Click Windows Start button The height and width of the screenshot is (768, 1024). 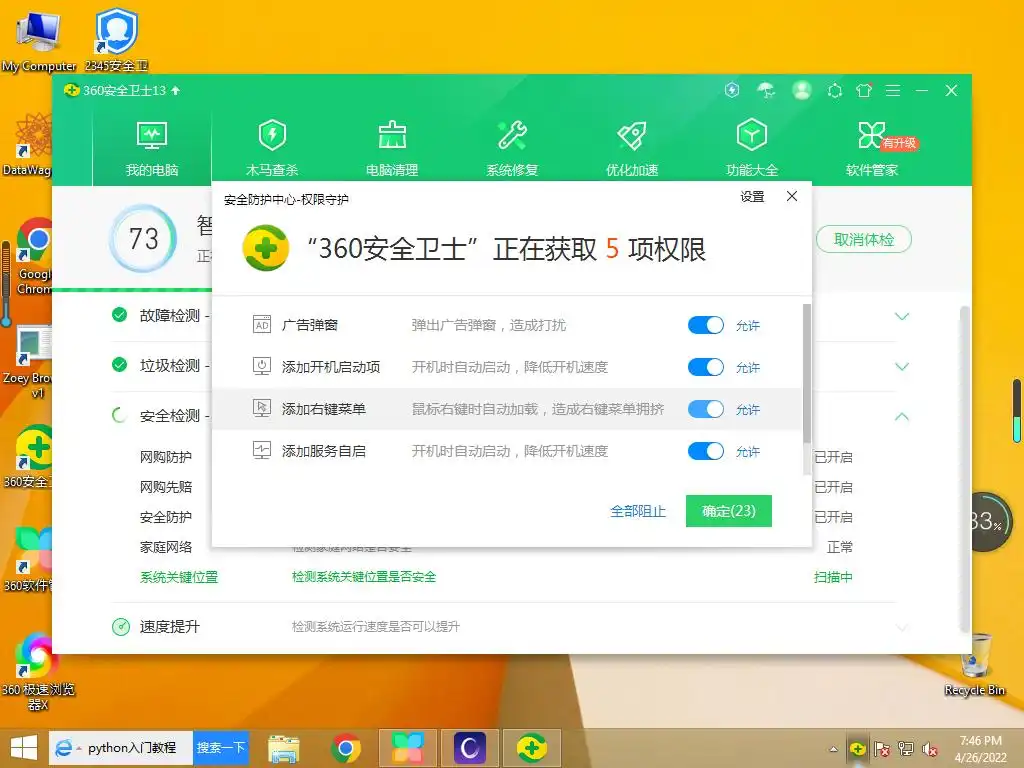[x=24, y=748]
